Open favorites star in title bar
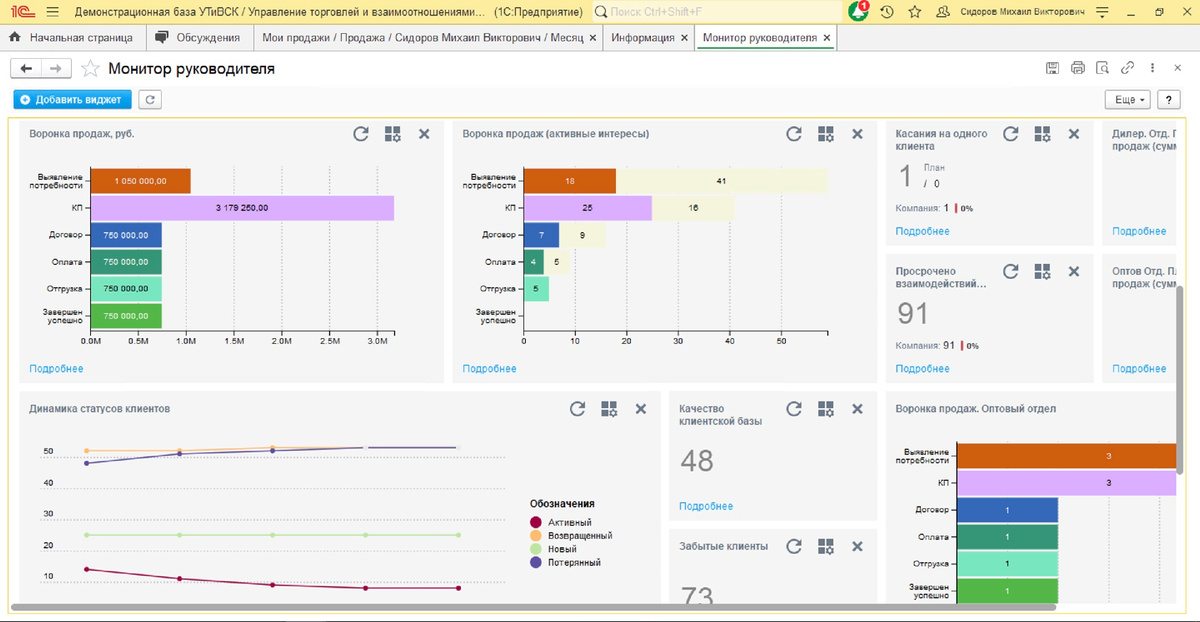The image size is (1200, 622). coord(915,12)
